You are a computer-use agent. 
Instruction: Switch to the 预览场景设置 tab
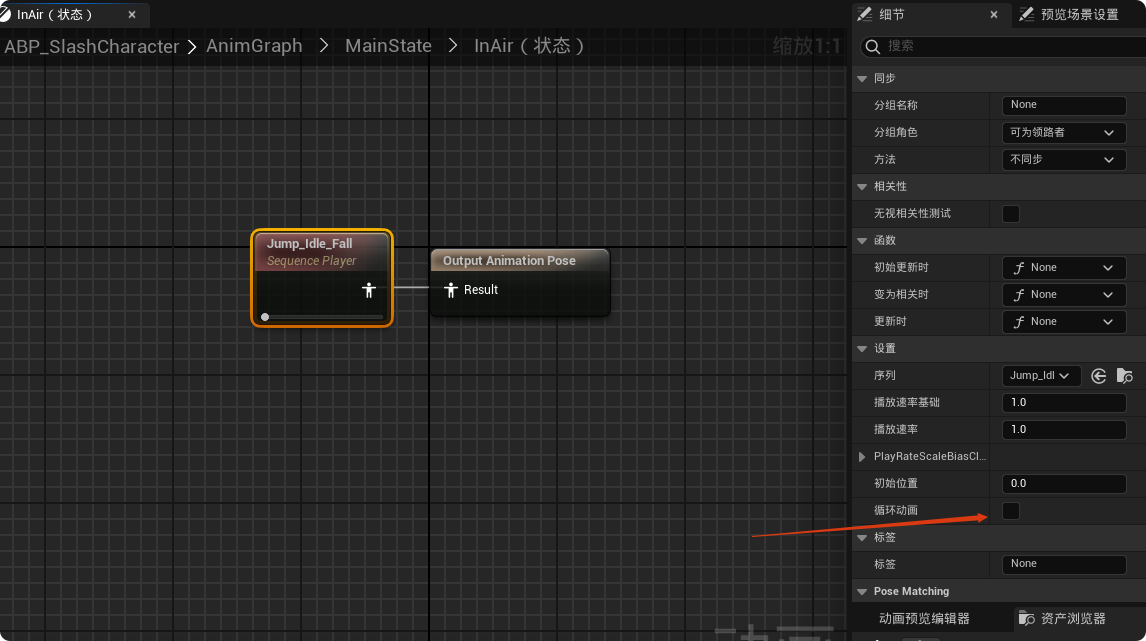[x=1079, y=15]
